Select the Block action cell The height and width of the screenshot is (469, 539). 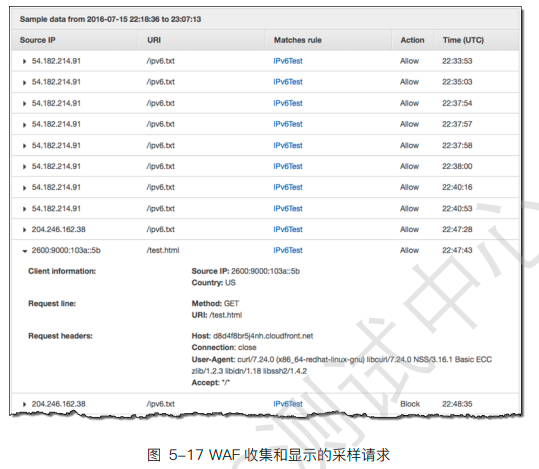(410, 404)
